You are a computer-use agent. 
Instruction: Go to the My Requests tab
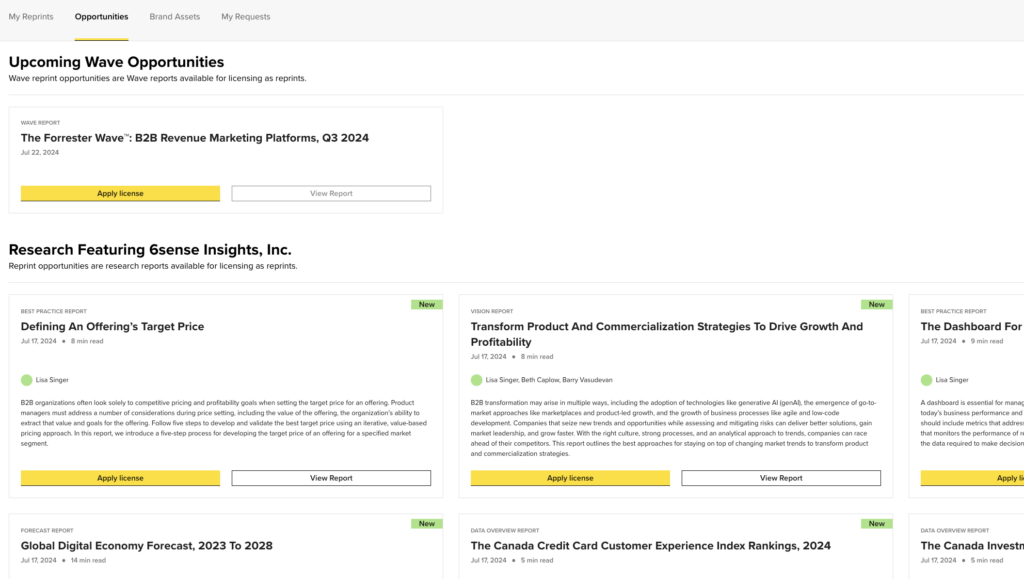[246, 17]
